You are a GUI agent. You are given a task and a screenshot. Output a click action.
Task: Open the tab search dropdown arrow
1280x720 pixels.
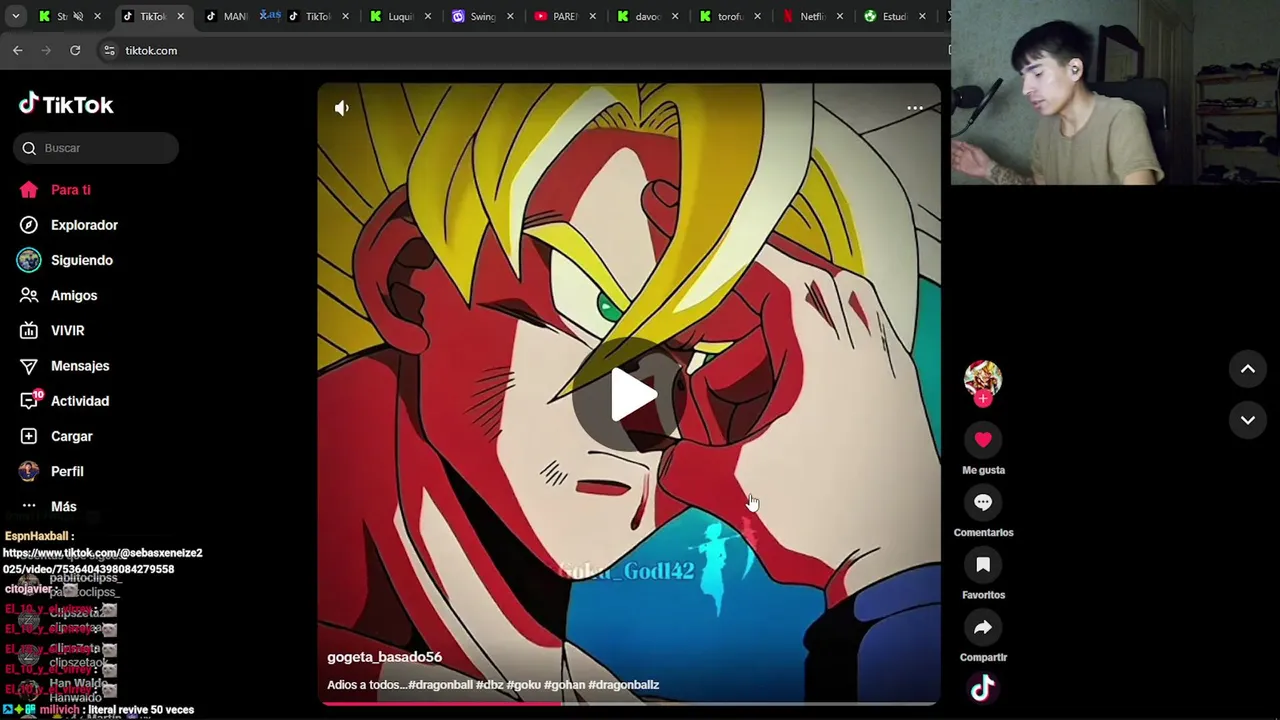(15, 16)
